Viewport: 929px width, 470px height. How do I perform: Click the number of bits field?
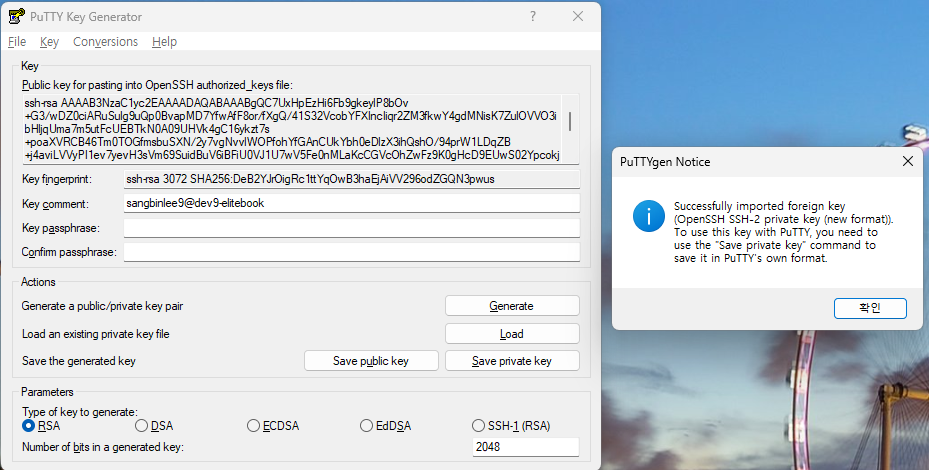click(526, 447)
